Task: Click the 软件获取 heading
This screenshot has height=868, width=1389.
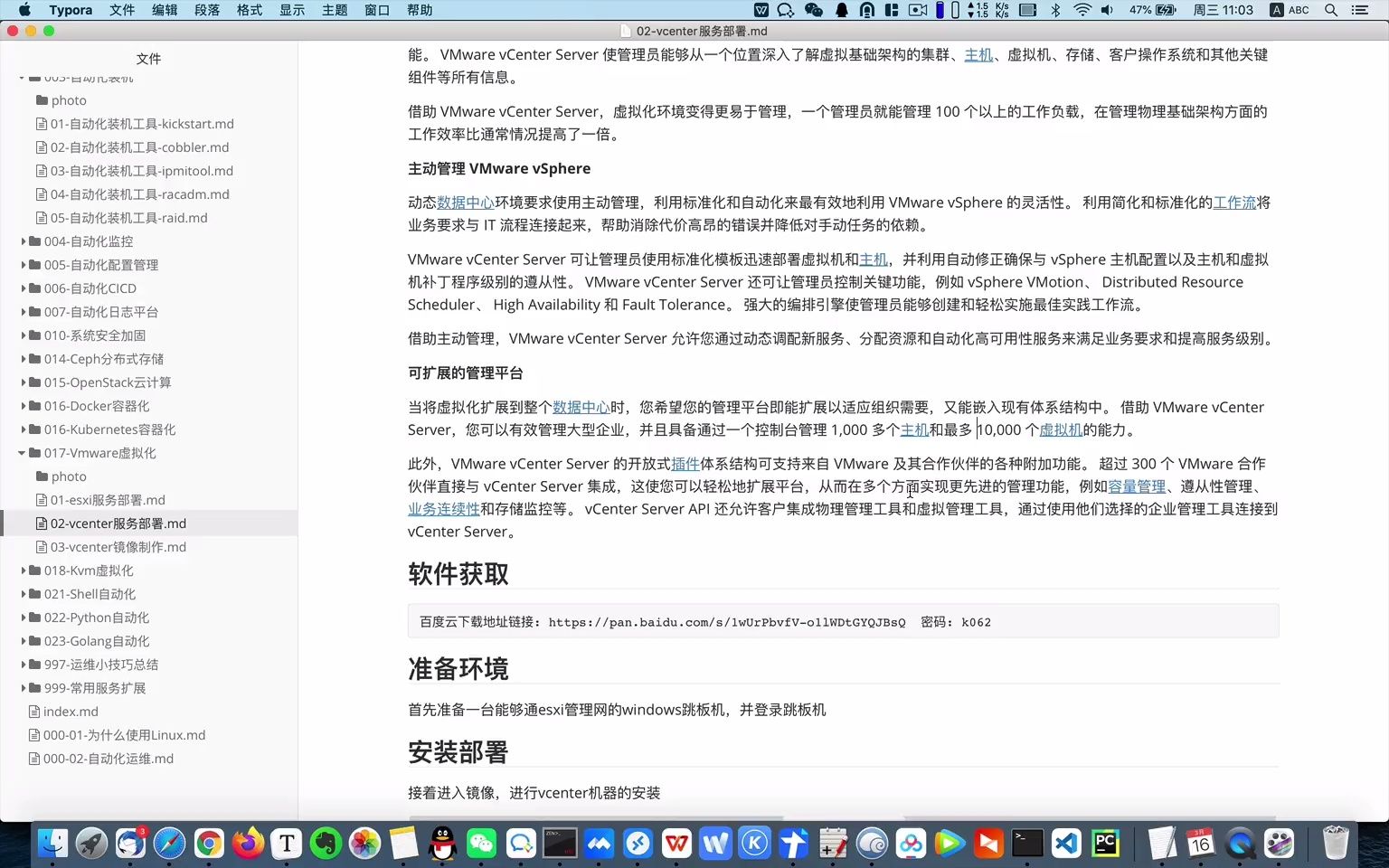Action: click(458, 574)
